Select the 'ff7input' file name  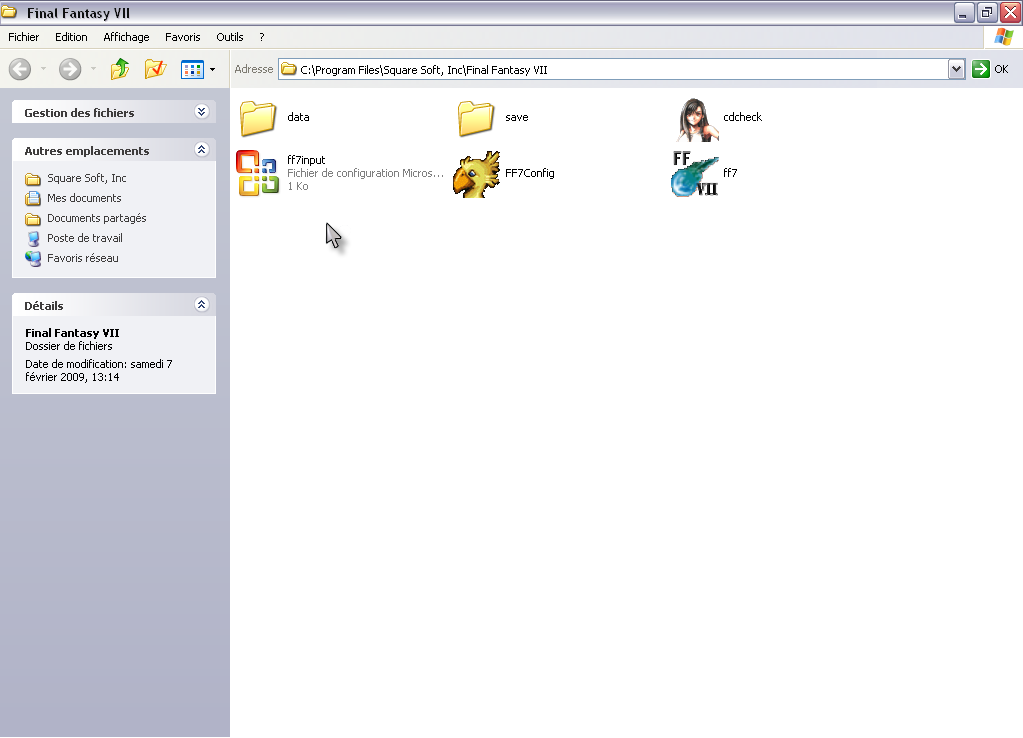pos(306,160)
